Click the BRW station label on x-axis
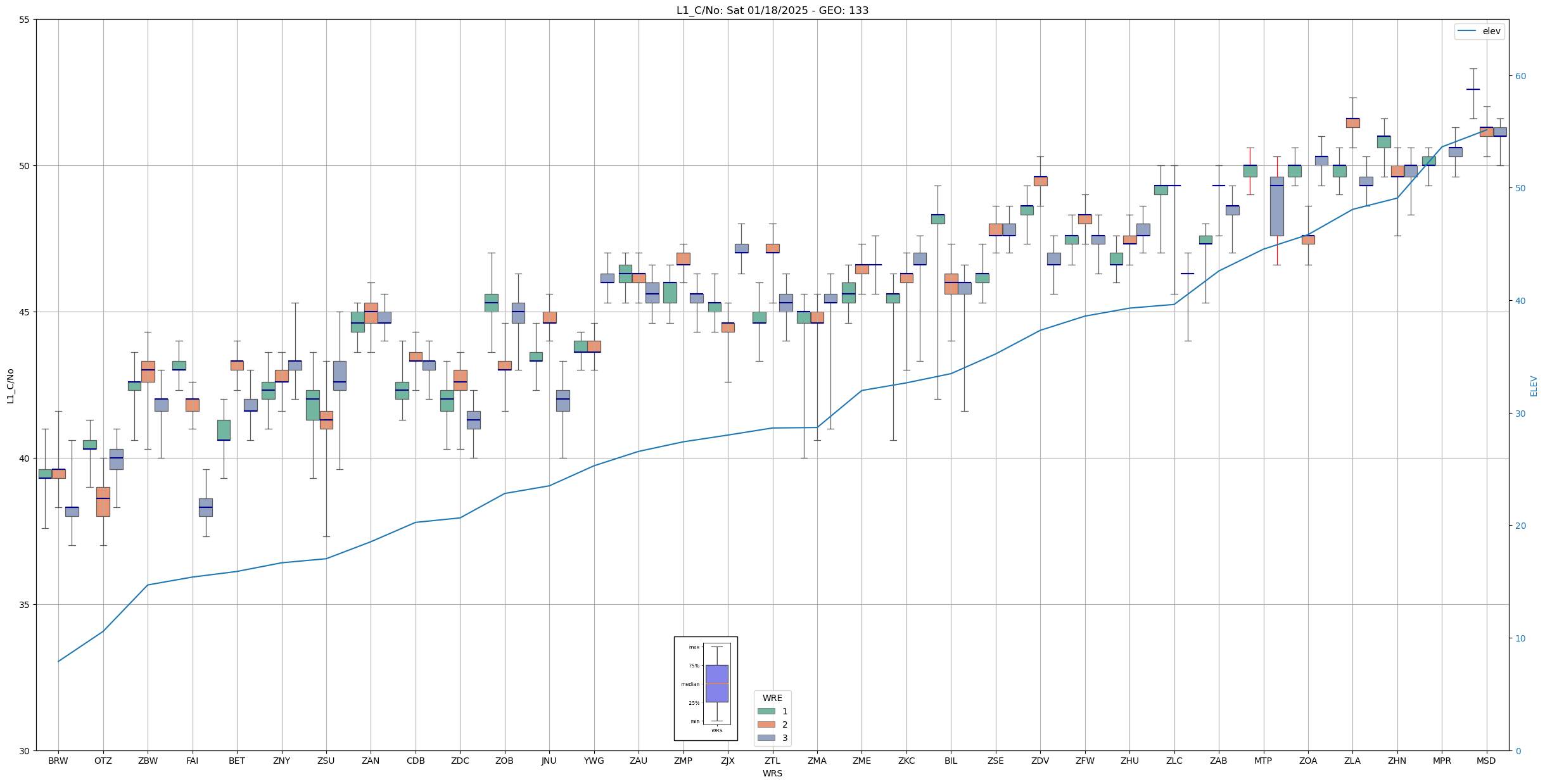The height and width of the screenshot is (784, 1545). (x=58, y=761)
